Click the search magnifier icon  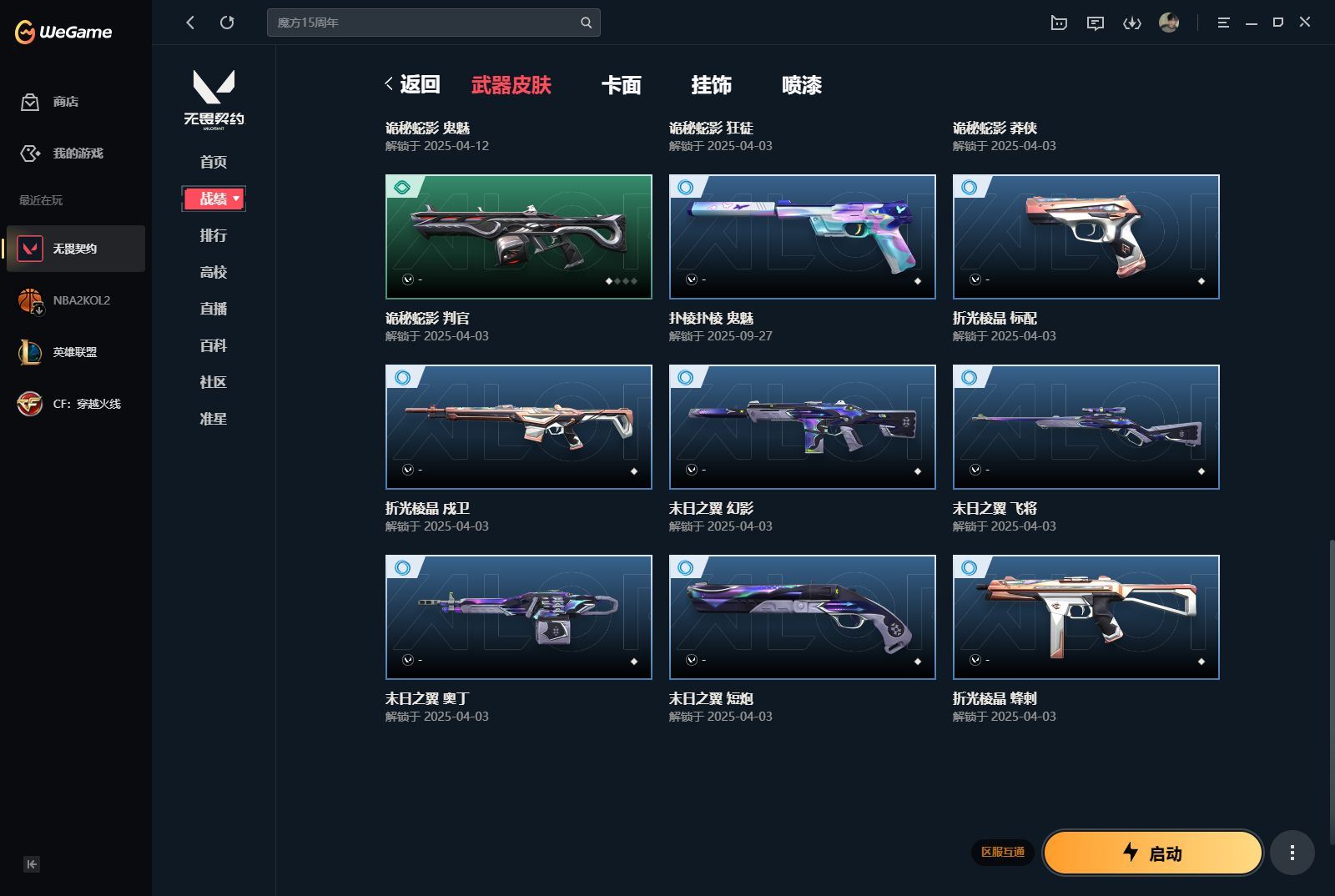(x=587, y=23)
